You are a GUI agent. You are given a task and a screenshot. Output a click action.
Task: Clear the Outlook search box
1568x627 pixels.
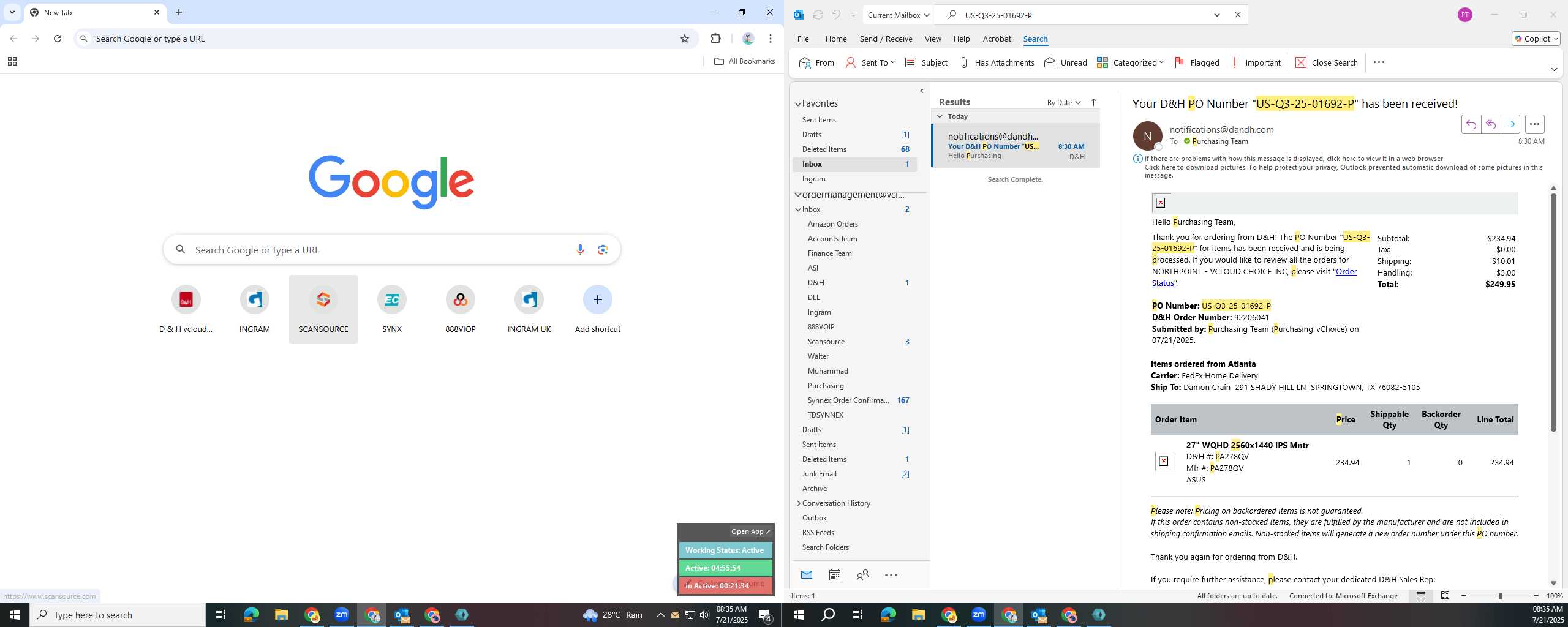coord(1238,15)
